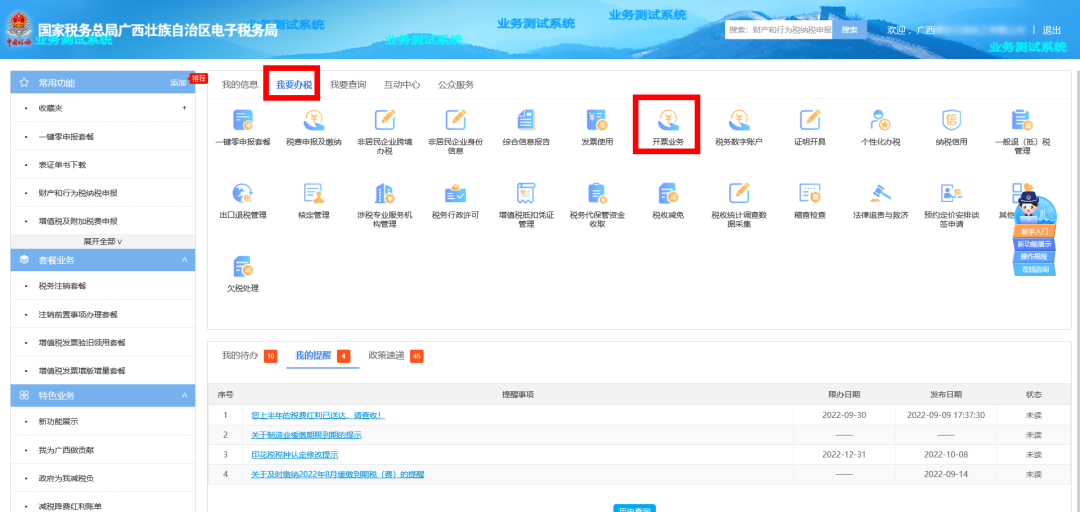
Task: Select sidebar item 税务注销套餐
Action: tap(103, 285)
